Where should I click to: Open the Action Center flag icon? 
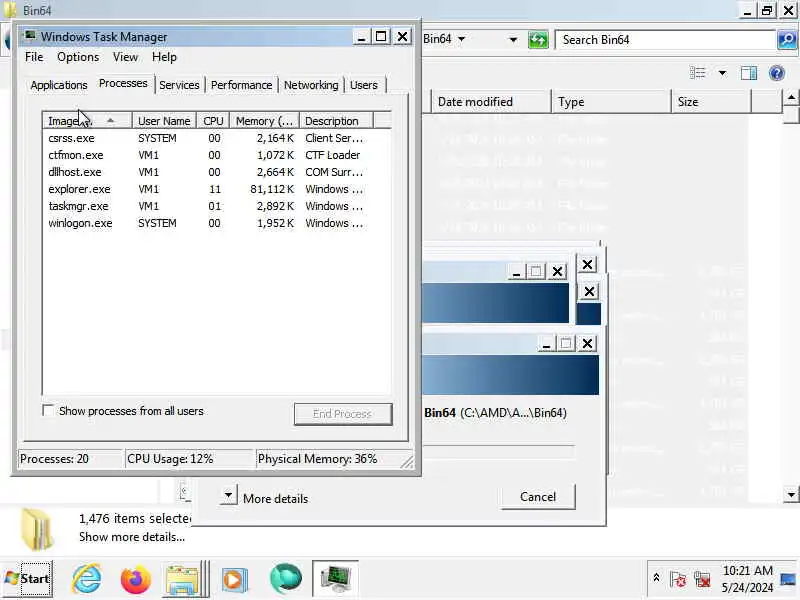coord(678,579)
